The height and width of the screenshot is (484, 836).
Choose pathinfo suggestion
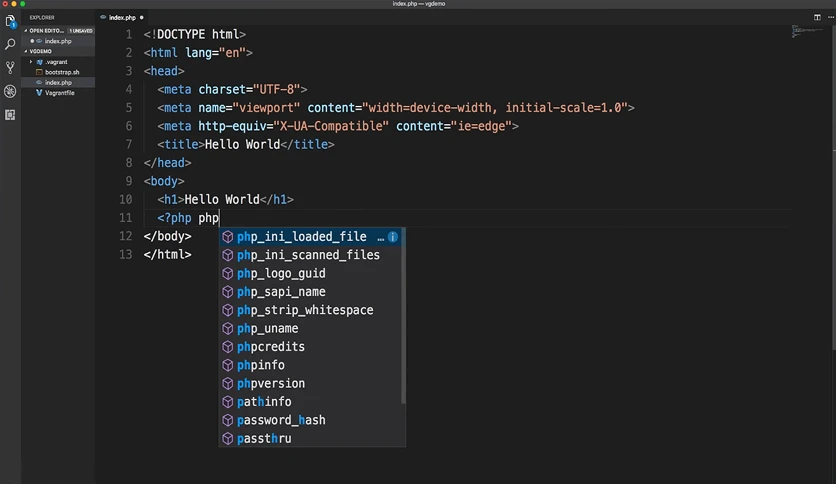coord(311,402)
